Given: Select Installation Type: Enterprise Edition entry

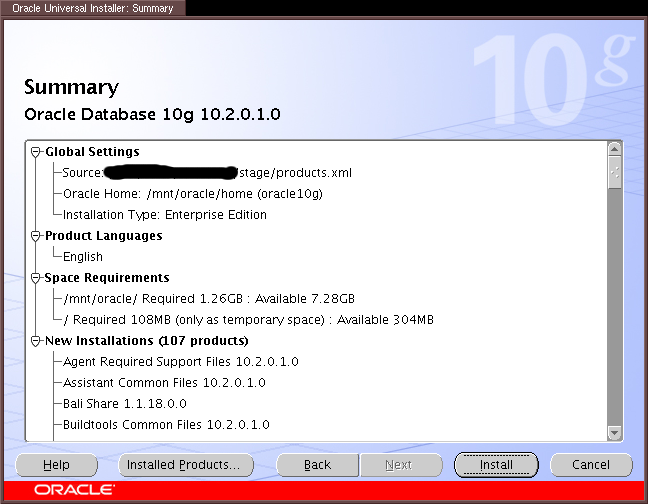Looking at the screenshot, I should coord(165,215).
